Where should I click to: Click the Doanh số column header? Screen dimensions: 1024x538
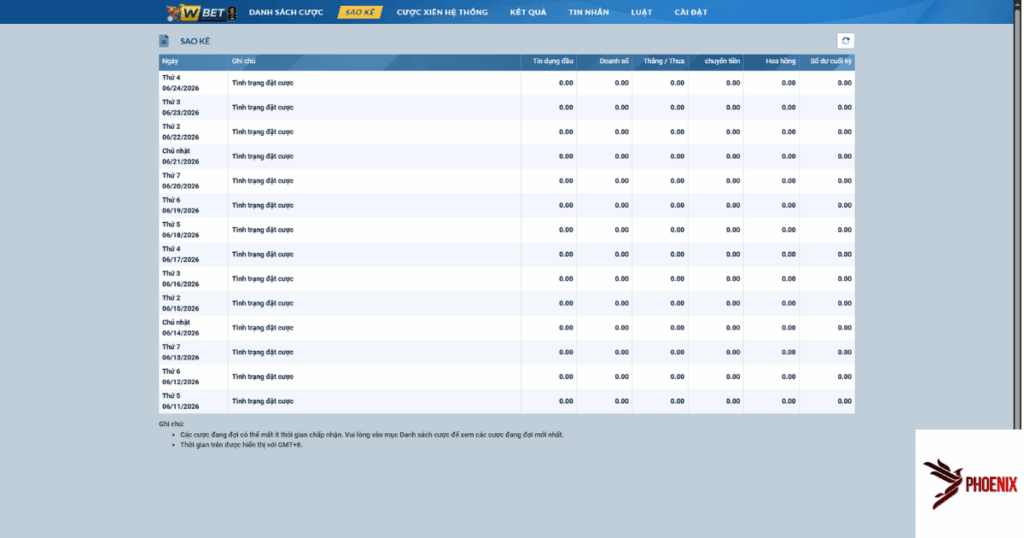click(614, 61)
